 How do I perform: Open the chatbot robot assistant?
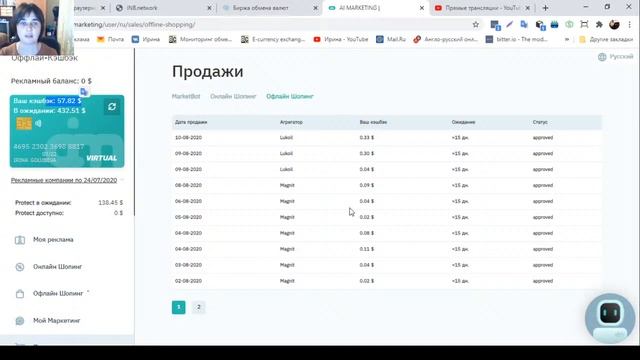point(610,318)
